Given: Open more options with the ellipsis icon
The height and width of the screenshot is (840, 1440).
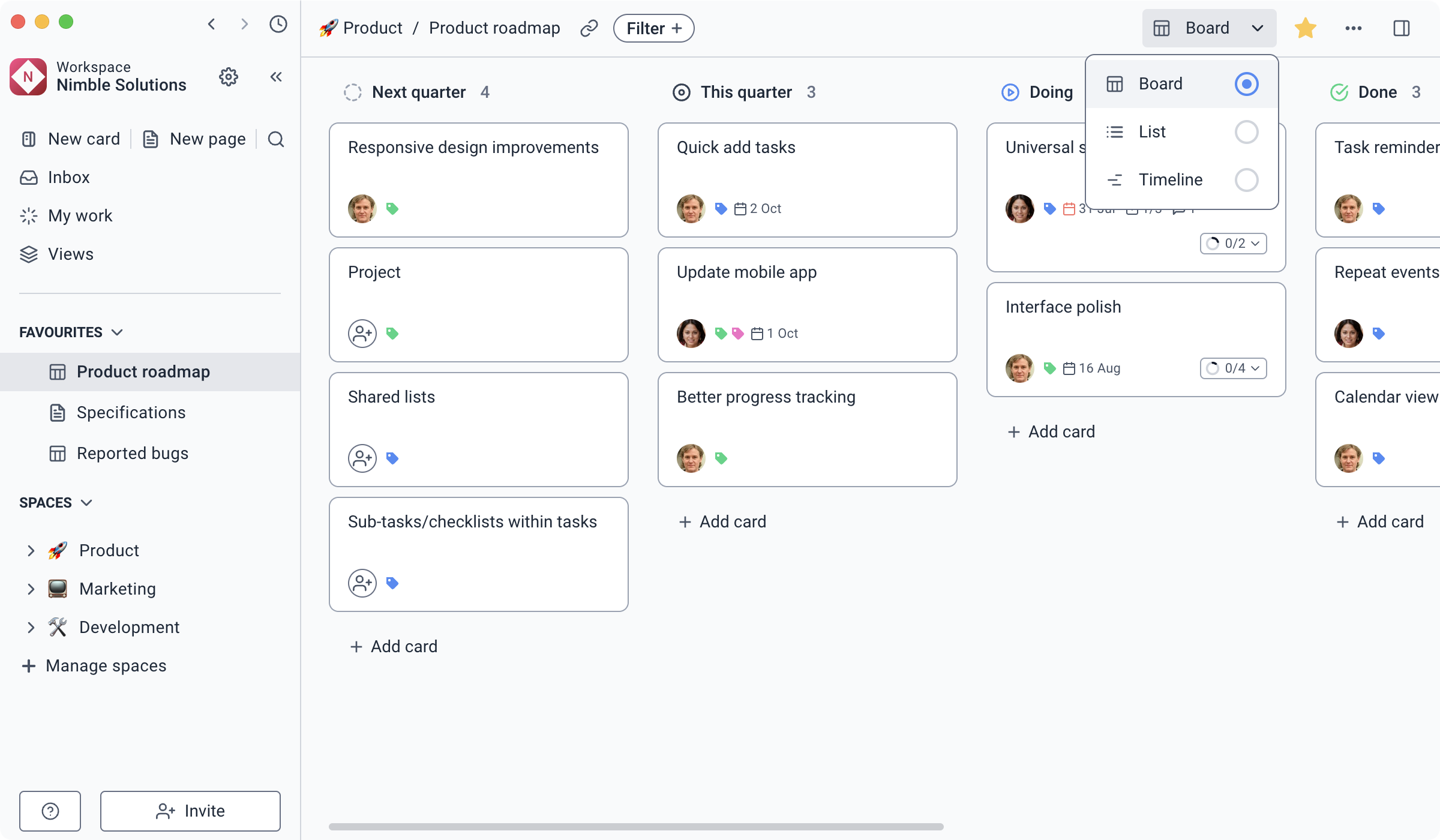Looking at the screenshot, I should tap(1354, 28).
